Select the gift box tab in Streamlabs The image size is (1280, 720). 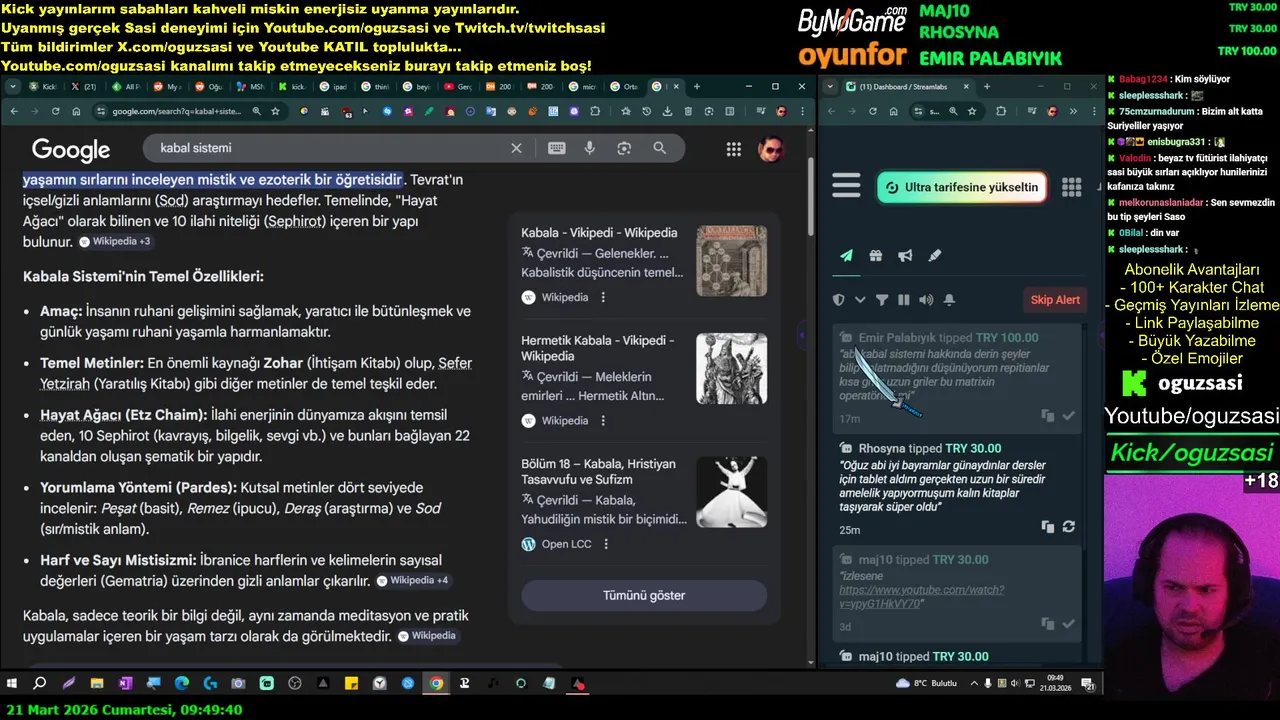tap(876, 256)
